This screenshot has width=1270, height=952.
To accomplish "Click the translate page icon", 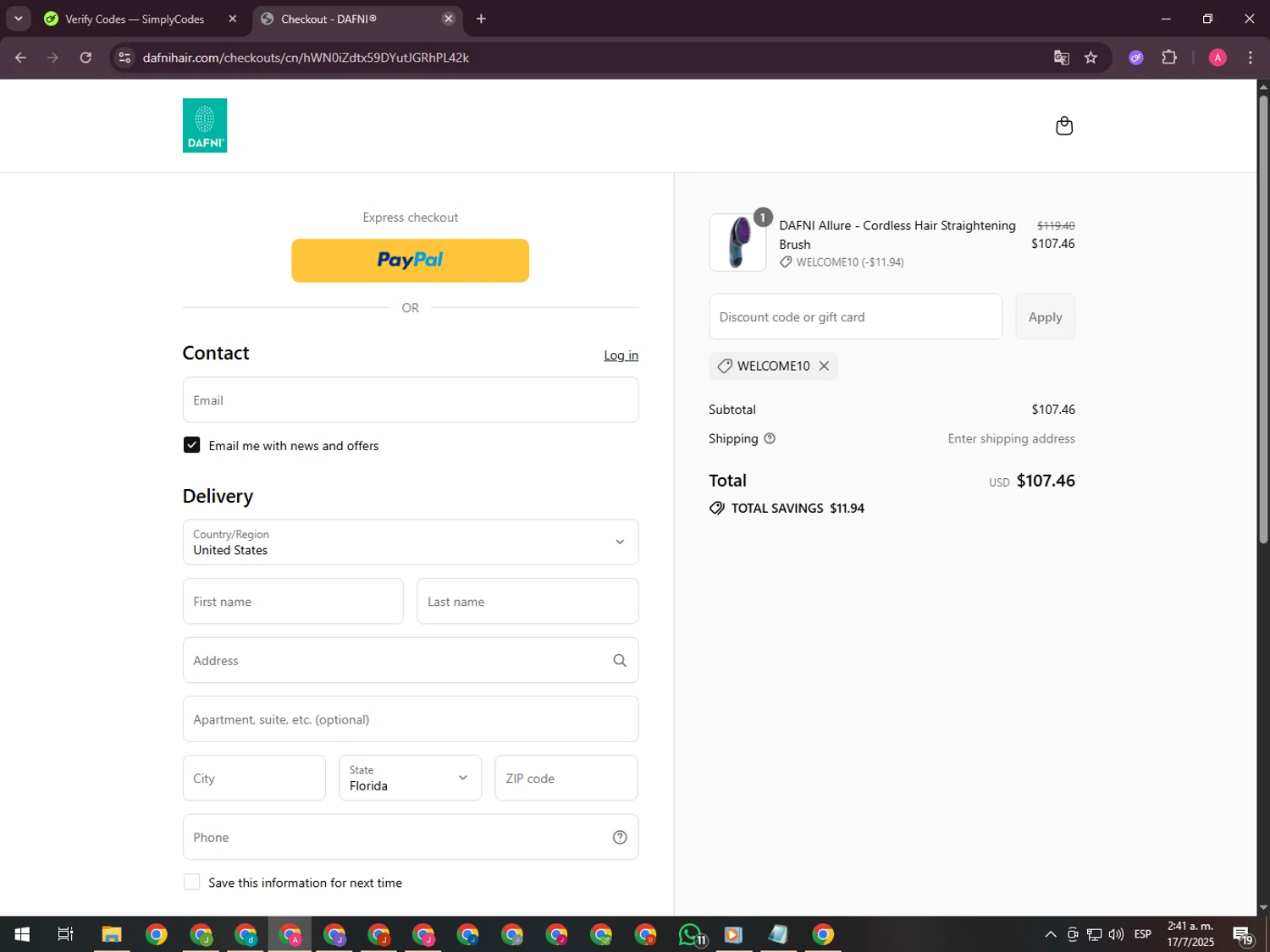I will 1061,58.
